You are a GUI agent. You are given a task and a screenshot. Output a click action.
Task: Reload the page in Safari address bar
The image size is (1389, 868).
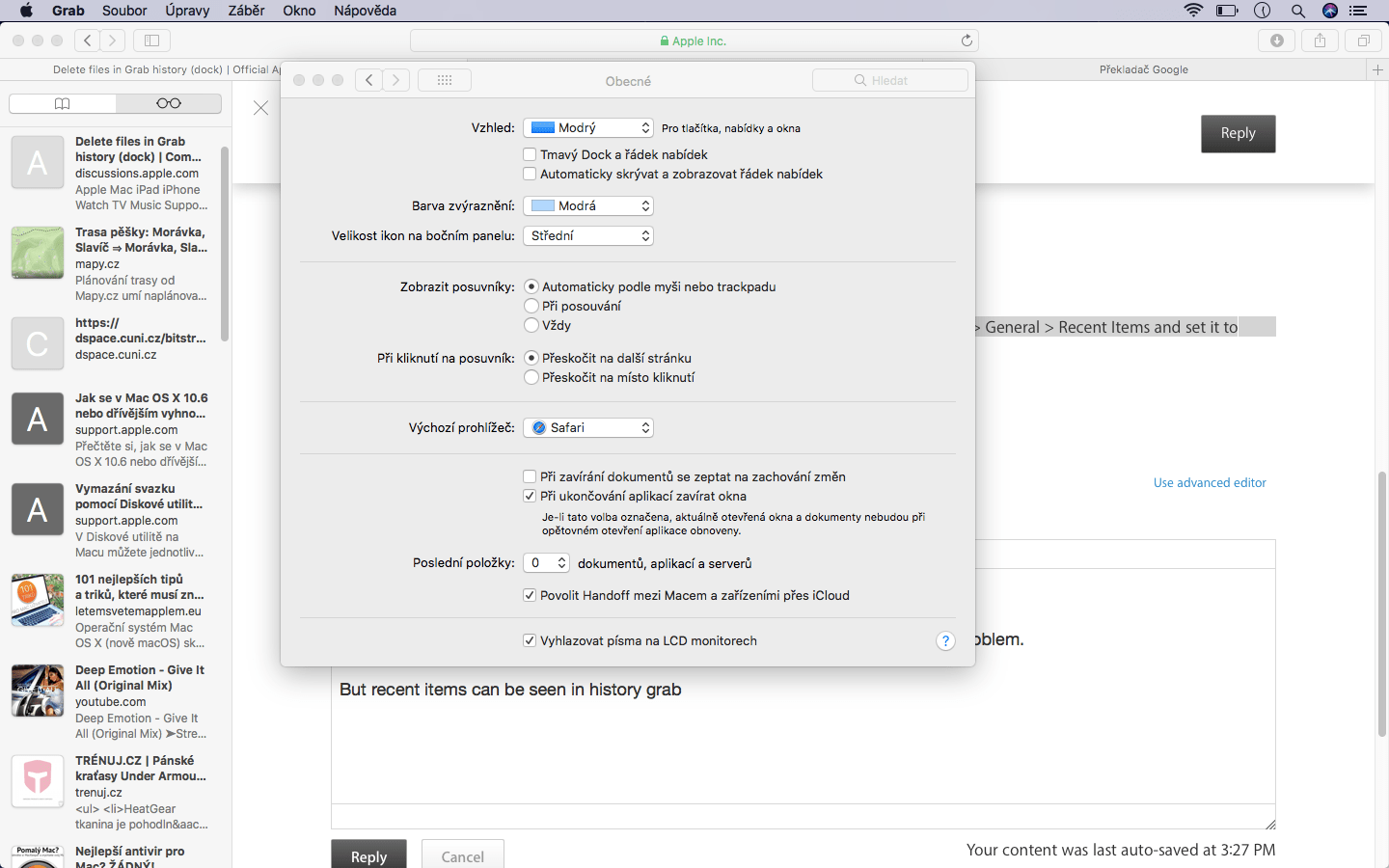pos(967,41)
